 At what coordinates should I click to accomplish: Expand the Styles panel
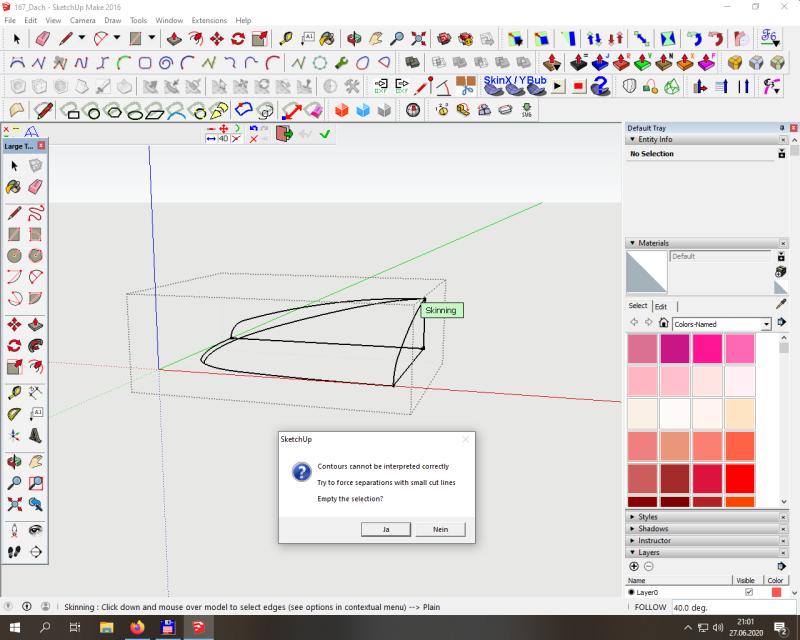(x=648, y=517)
